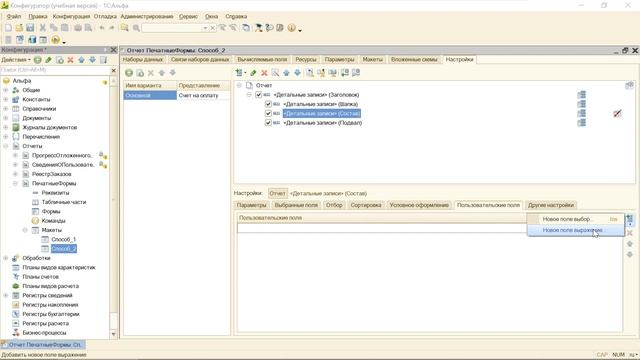Click the New document icon in main toolbar
Viewport: 640px width, 360px height.
point(8,28)
